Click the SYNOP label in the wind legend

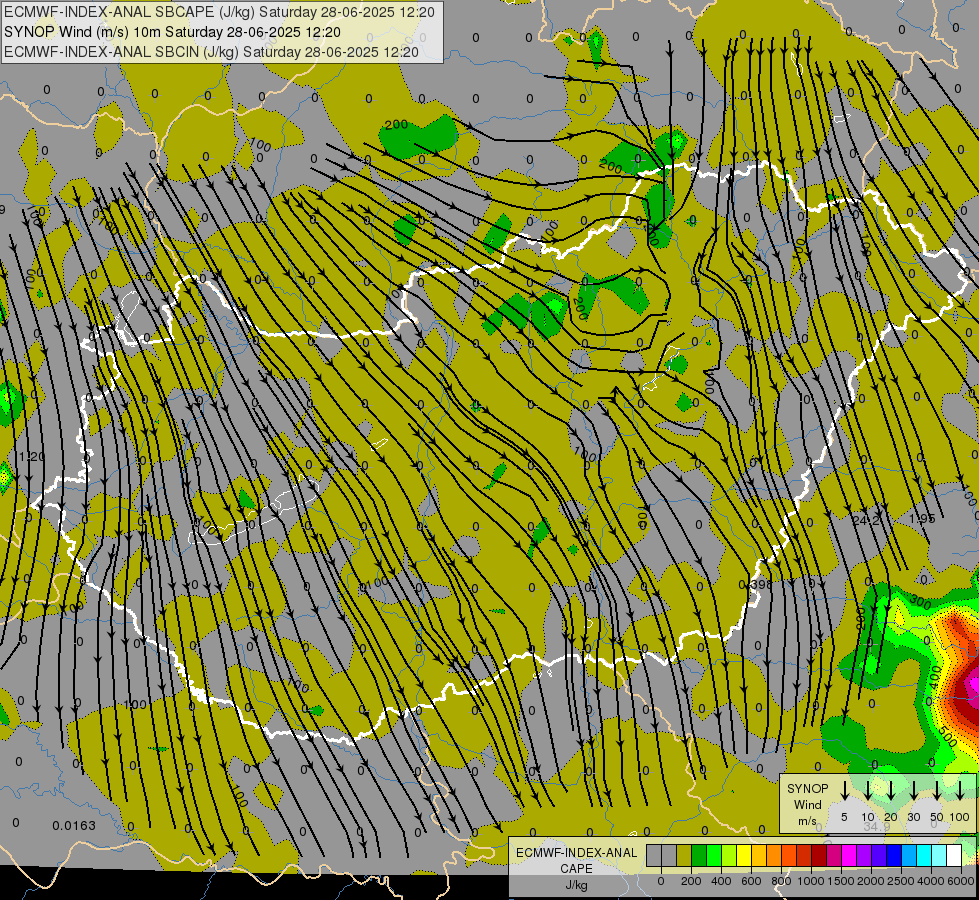807,789
